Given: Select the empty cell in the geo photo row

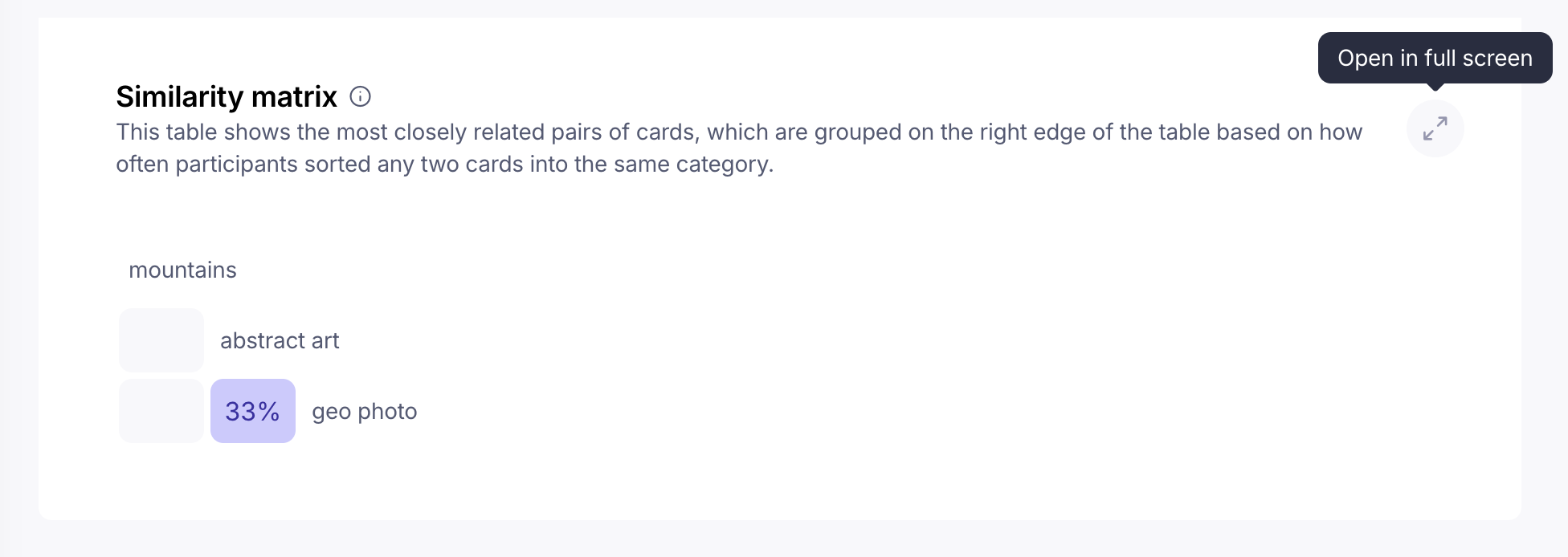Looking at the screenshot, I should click(161, 411).
